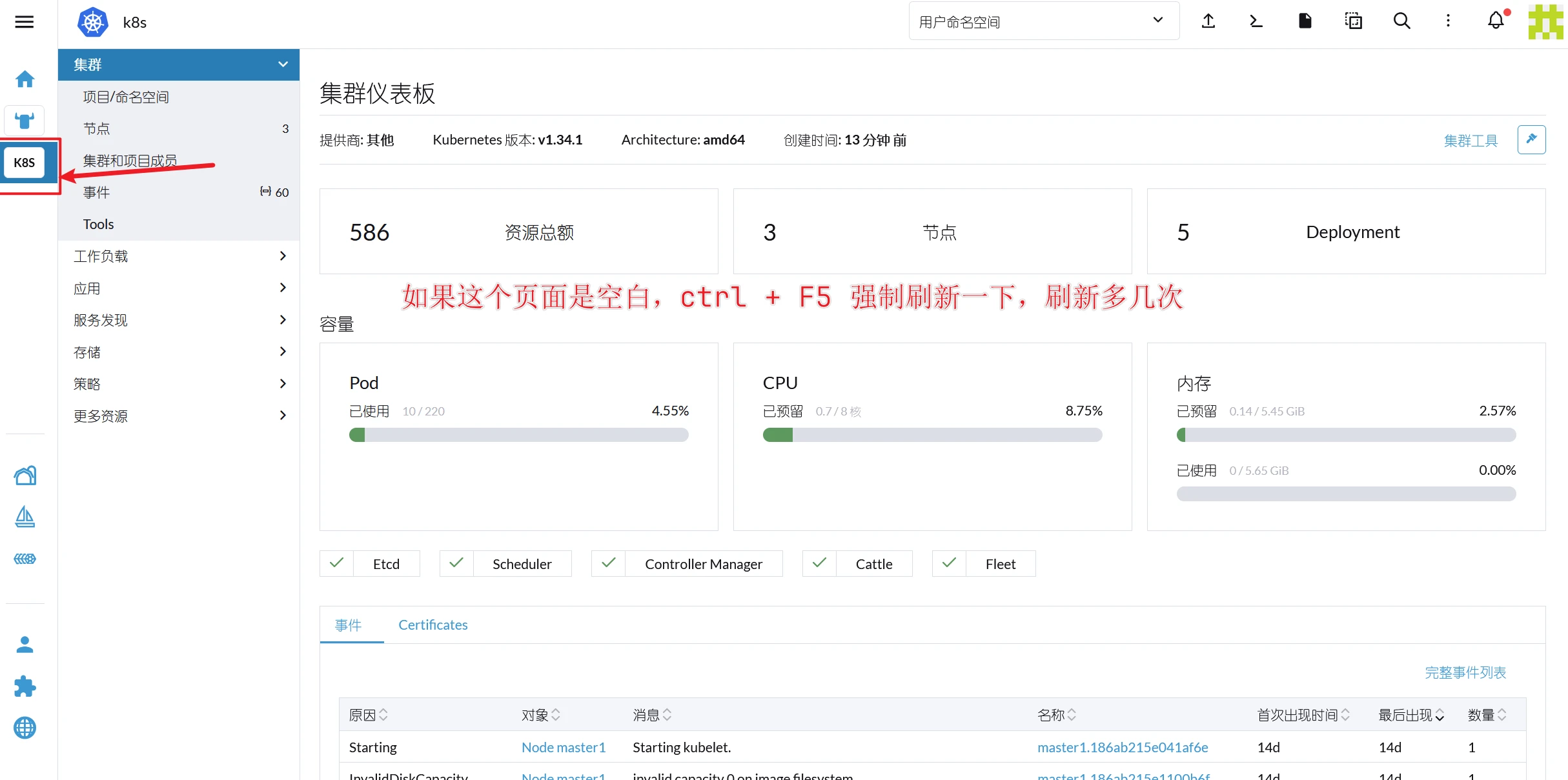This screenshot has height=780, width=1568.
Task: Go to home via house icon
Action: (25, 79)
